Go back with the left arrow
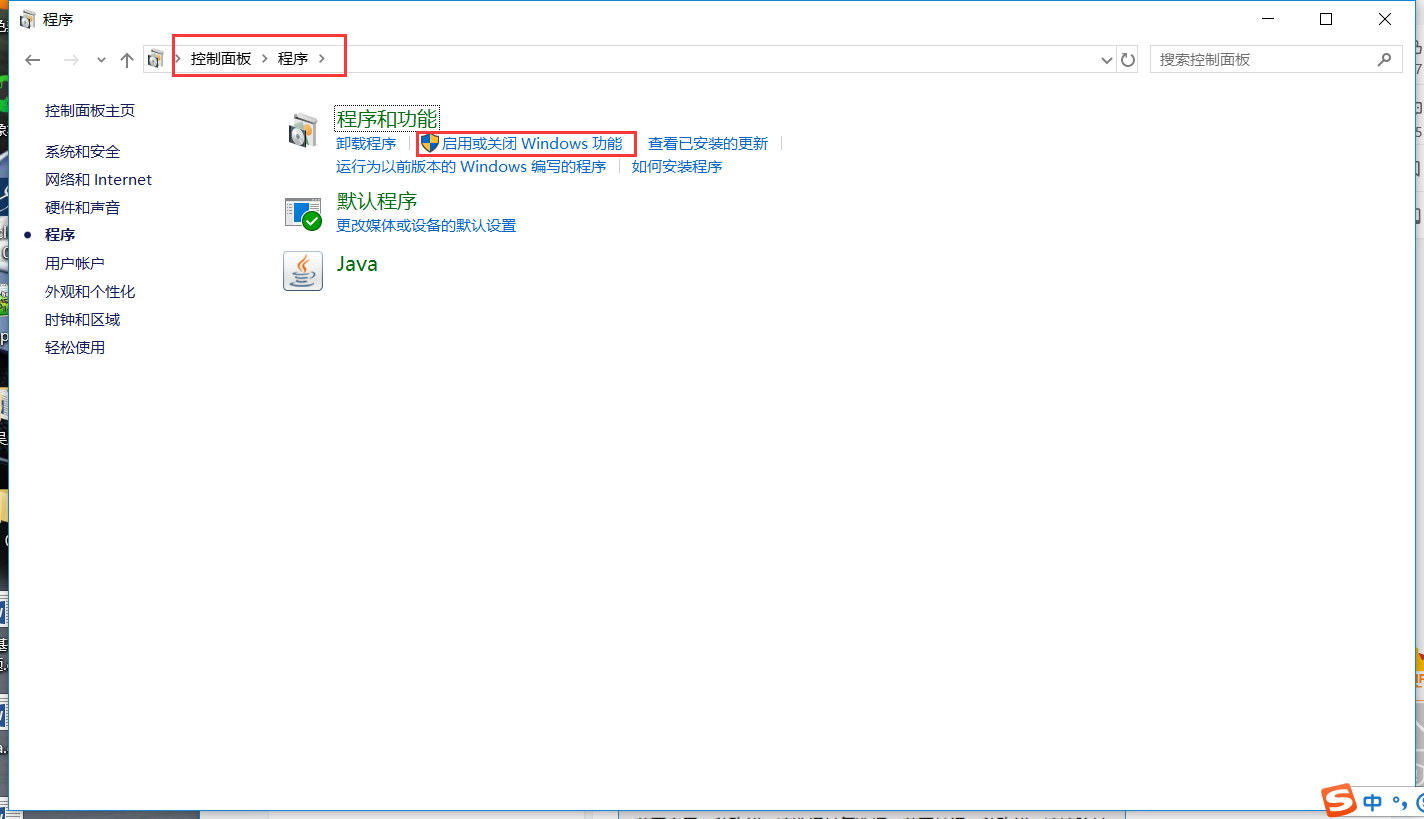Viewport: 1424px width, 819px height. tap(33, 60)
